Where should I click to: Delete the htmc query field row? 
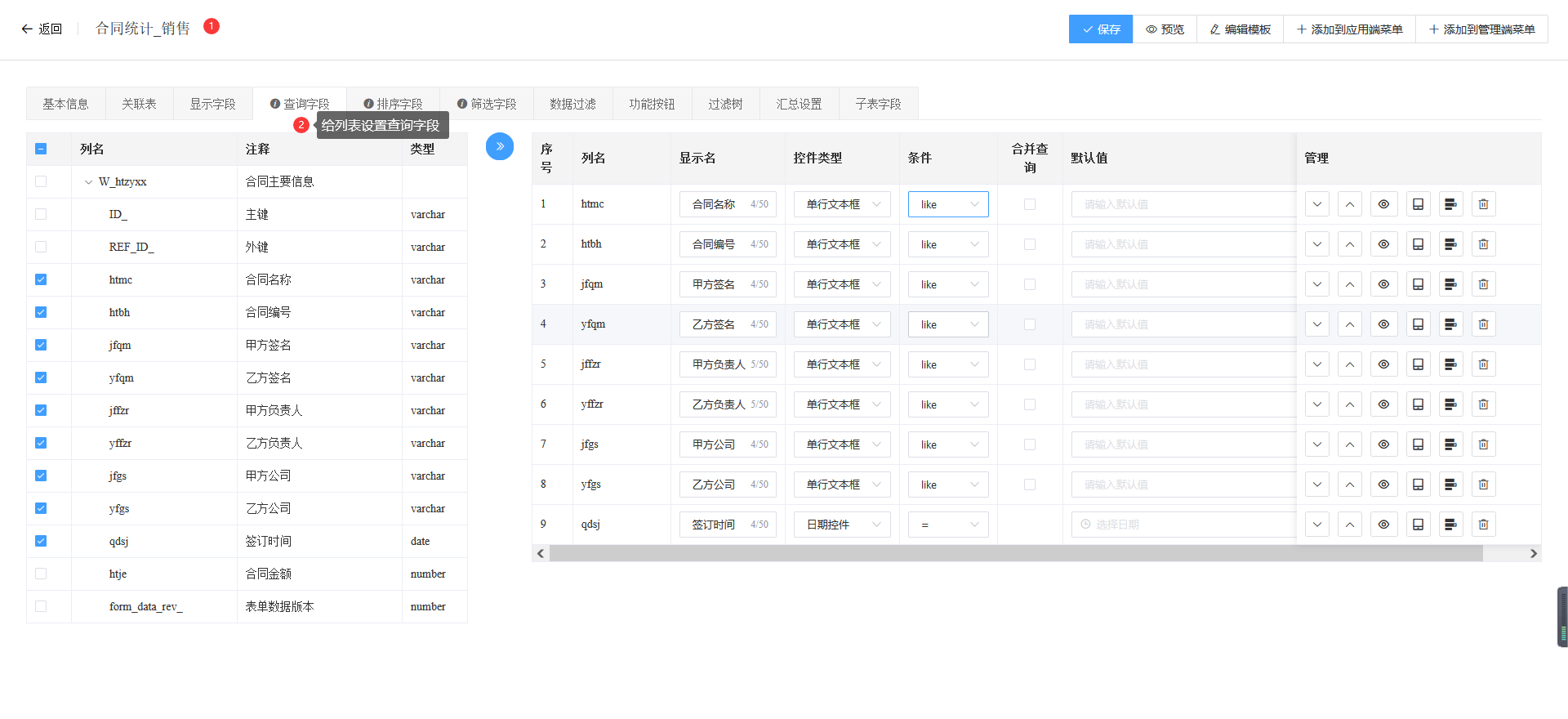pos(1484,204)
